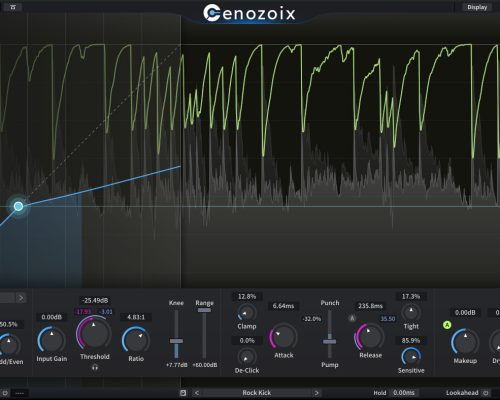Viewport: 500px width, 400px height.
Task: Click the Threshold knob
Action: 93,333
